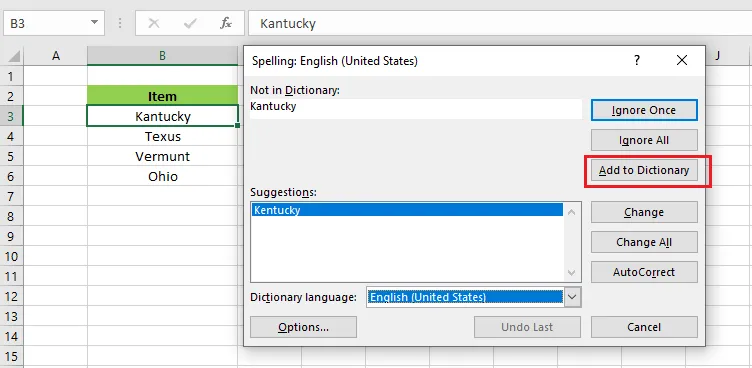Close the Spelling dialog with X
Viewport: 752px width, 368px height.
(x=682, y=60)
